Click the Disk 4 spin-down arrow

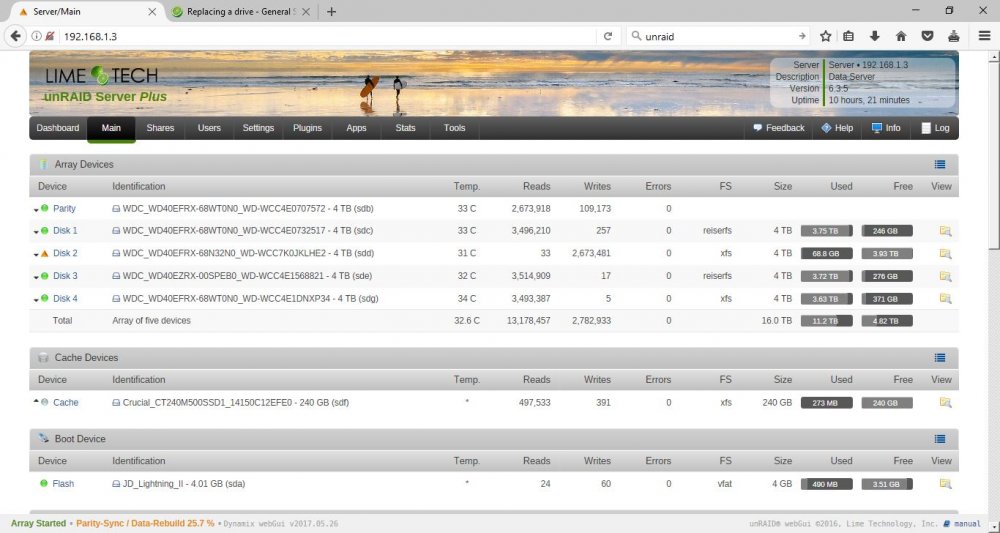pos(36,299)
